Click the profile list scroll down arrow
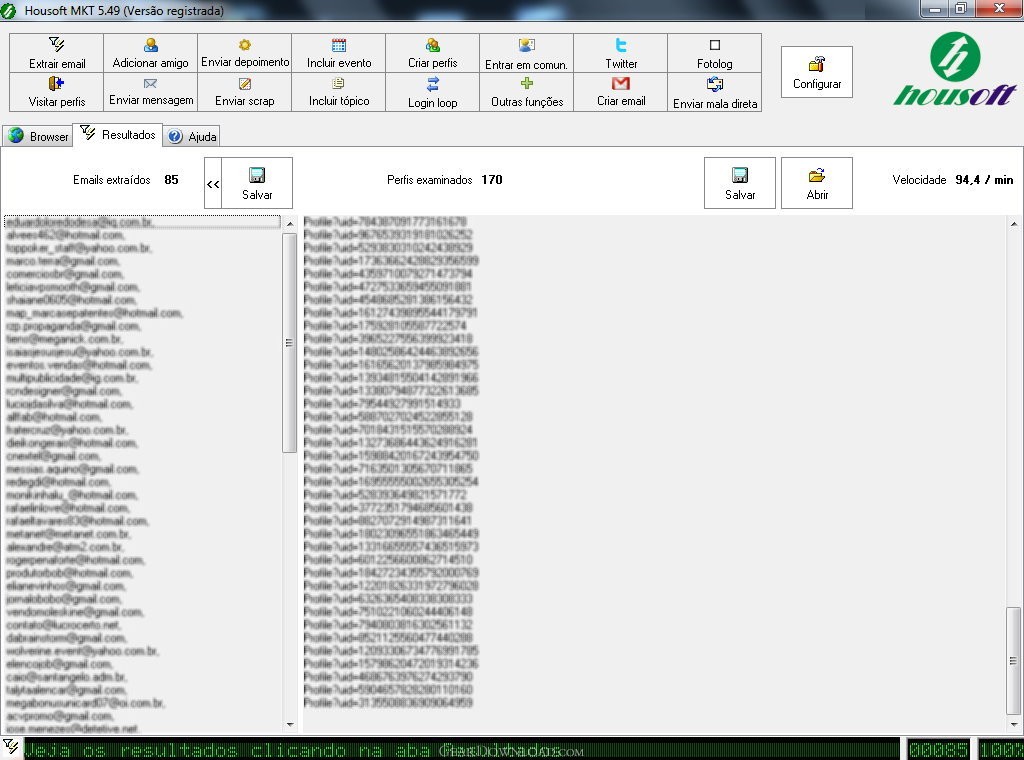 click(x=1014, y=724)
